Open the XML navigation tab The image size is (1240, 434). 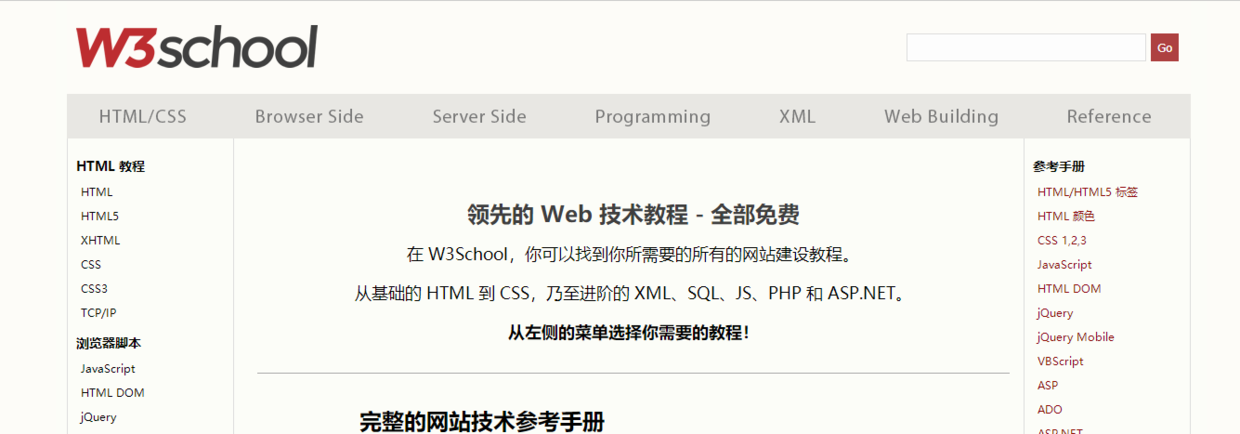(797, 116)
